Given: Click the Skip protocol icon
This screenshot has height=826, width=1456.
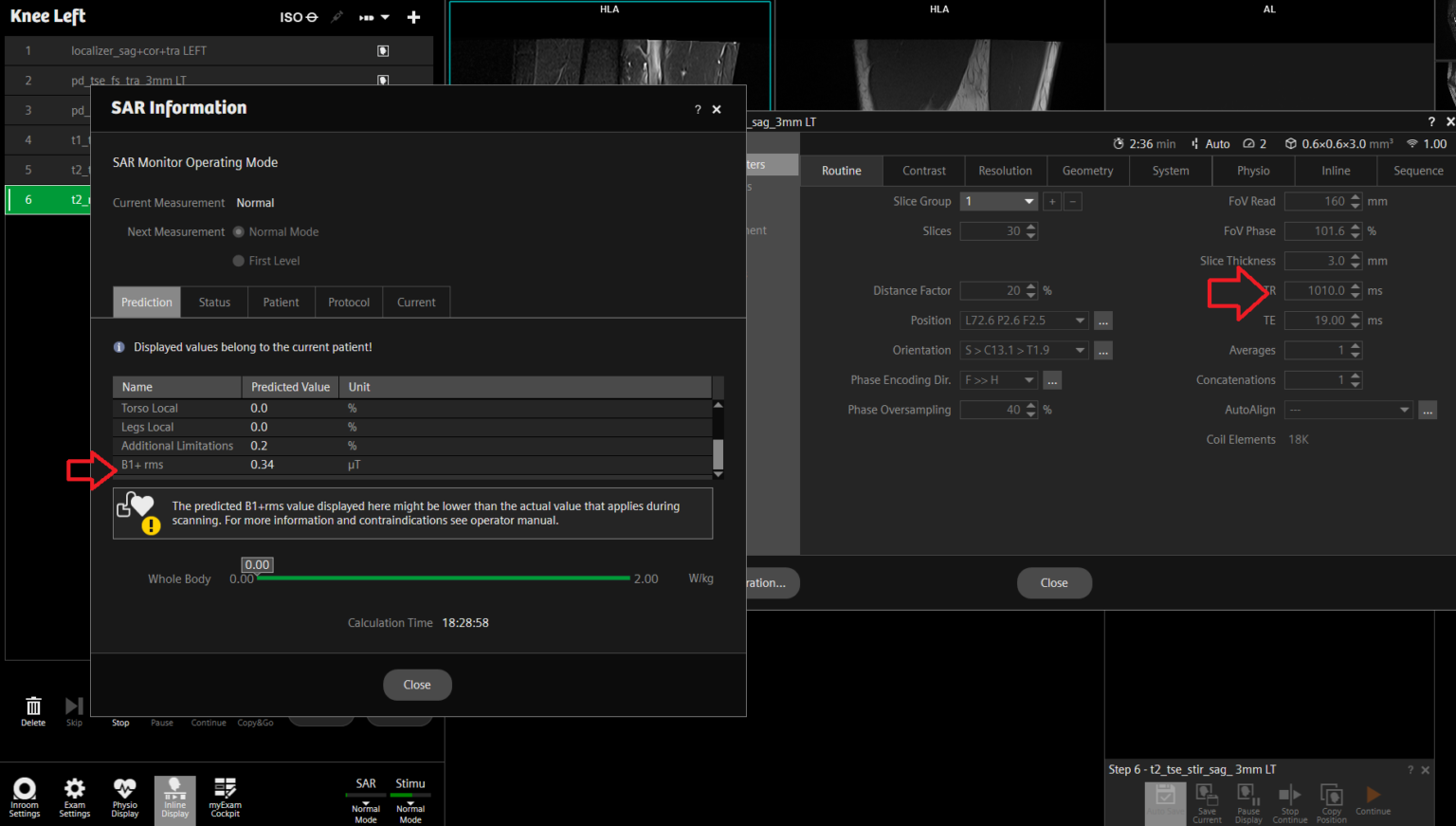Looking at the screenshot, I should (x=74, y=709).
